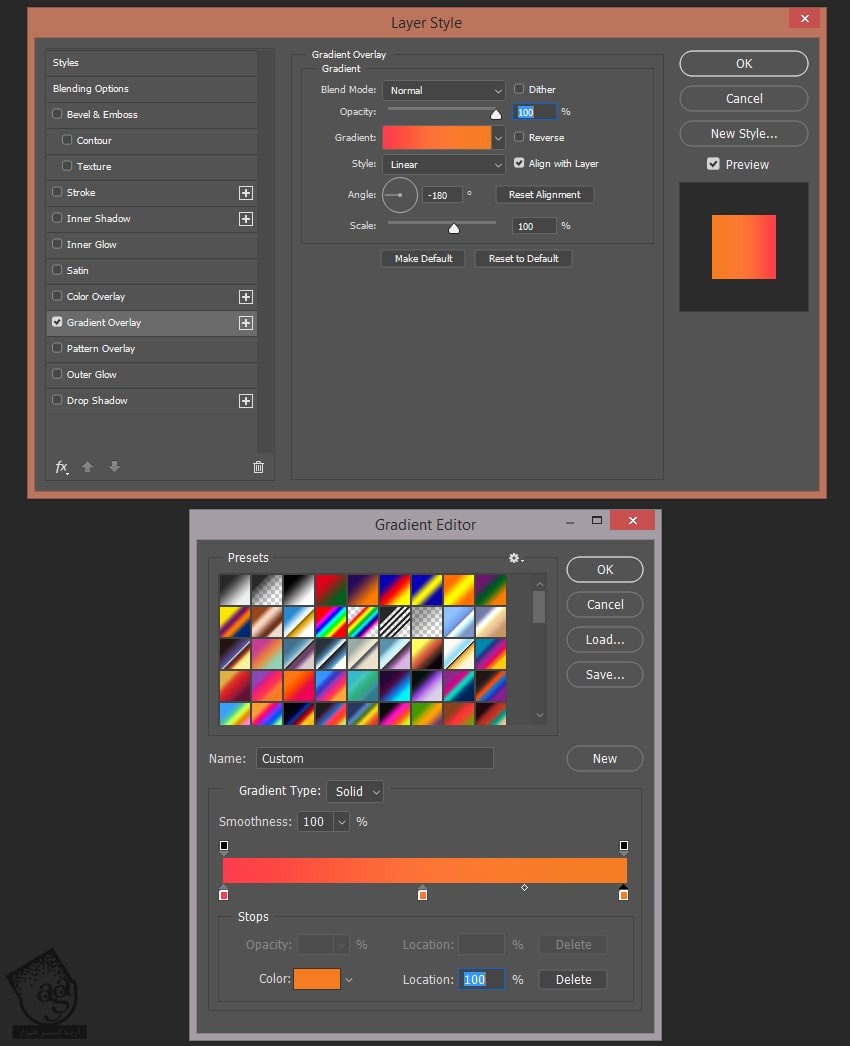
Task: Click the Save... button in Gradient Editor
Action: 605,675
